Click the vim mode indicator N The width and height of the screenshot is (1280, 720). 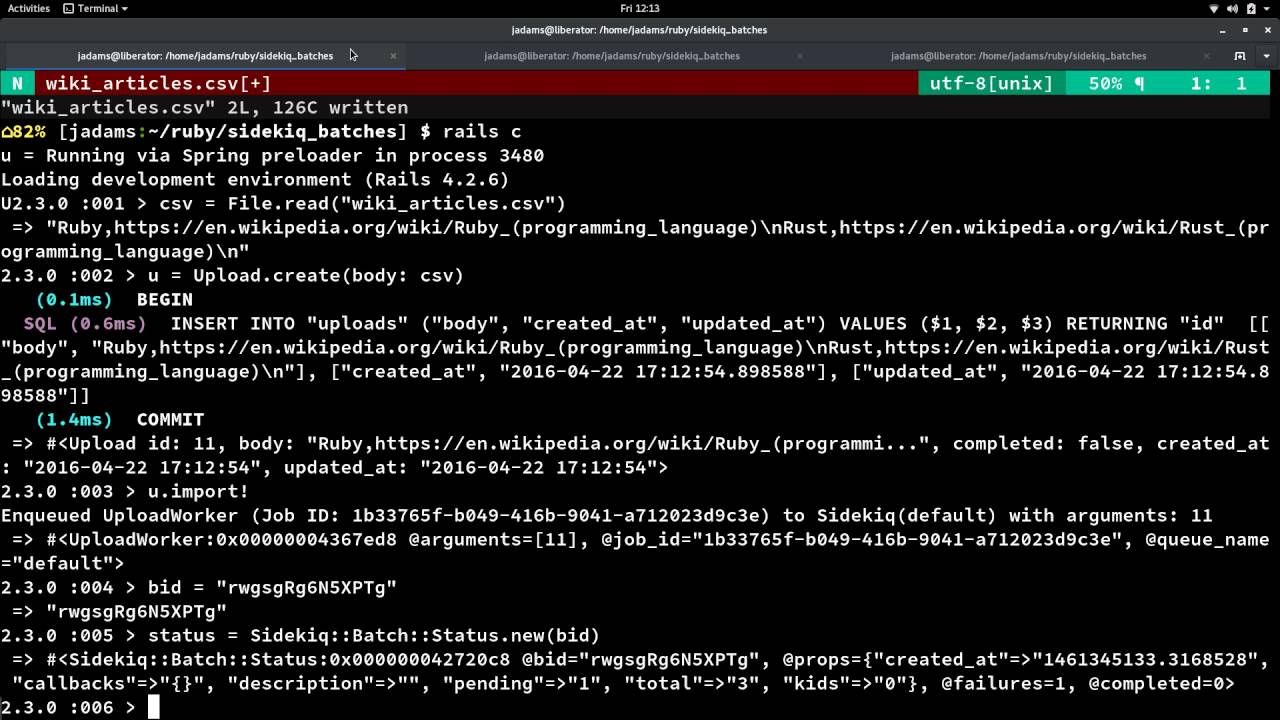(17, 84)
